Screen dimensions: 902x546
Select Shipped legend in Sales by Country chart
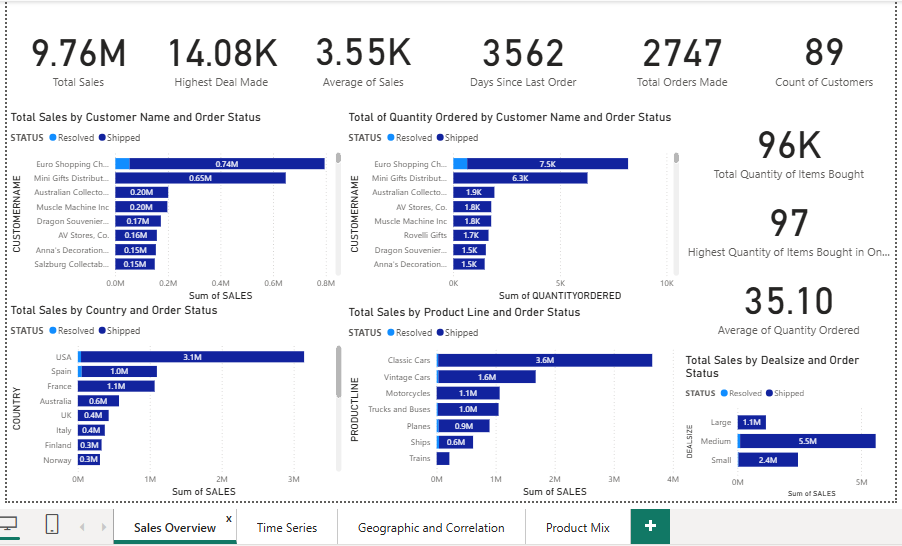pyautogui.click(x=123, y=331)
